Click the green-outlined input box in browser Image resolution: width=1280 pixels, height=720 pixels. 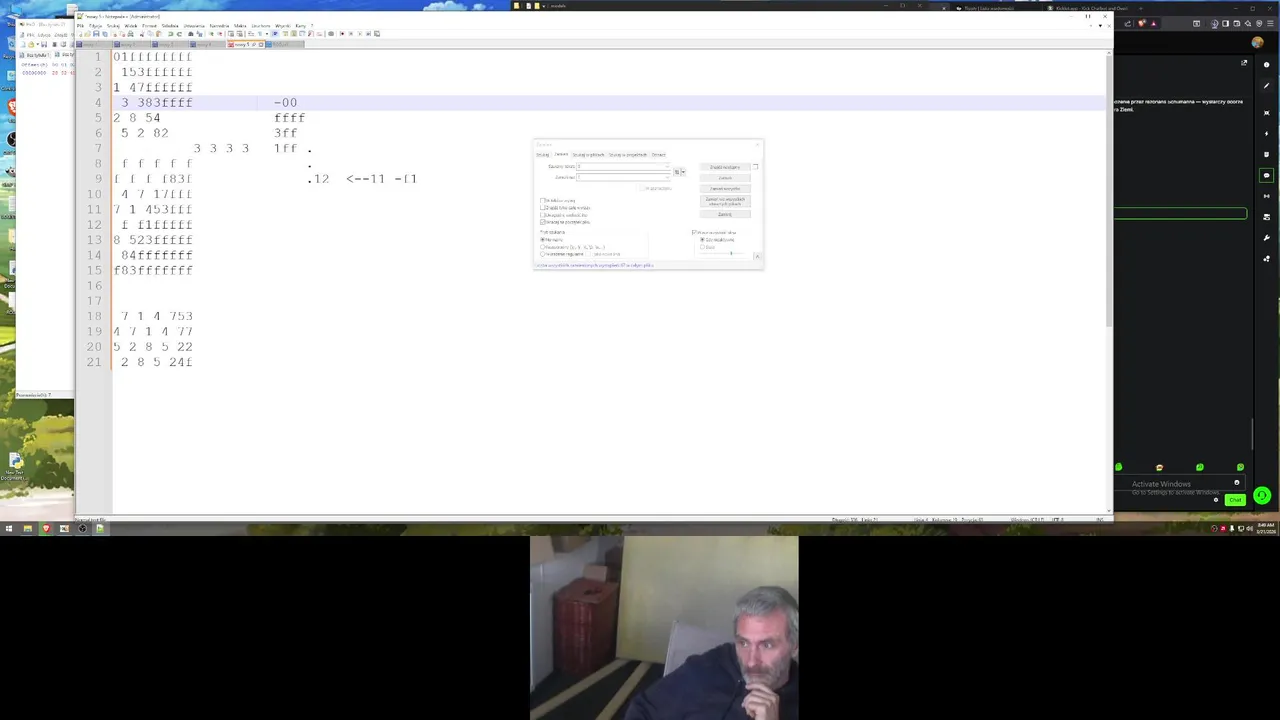click(x=1181, y=214)
